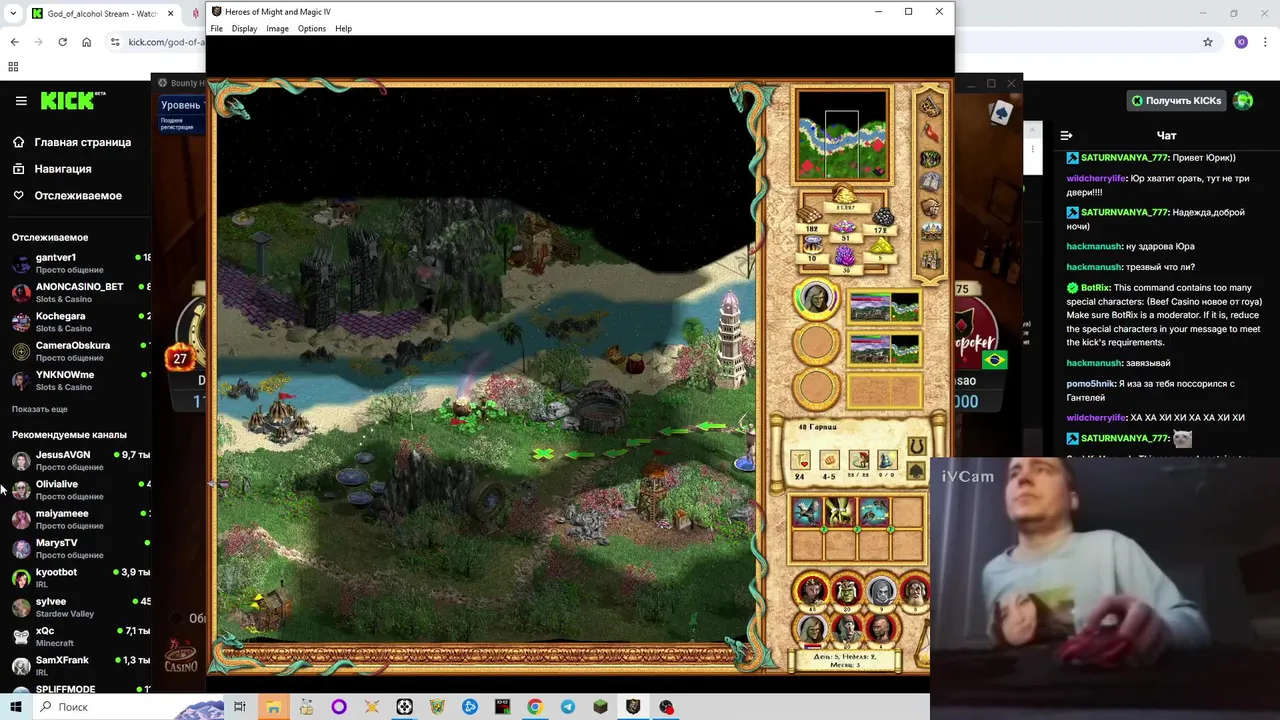Open the tab search dropdown in browser
Image resolution: width=1280 pixels, height=720 pixels.
[13, 14]
